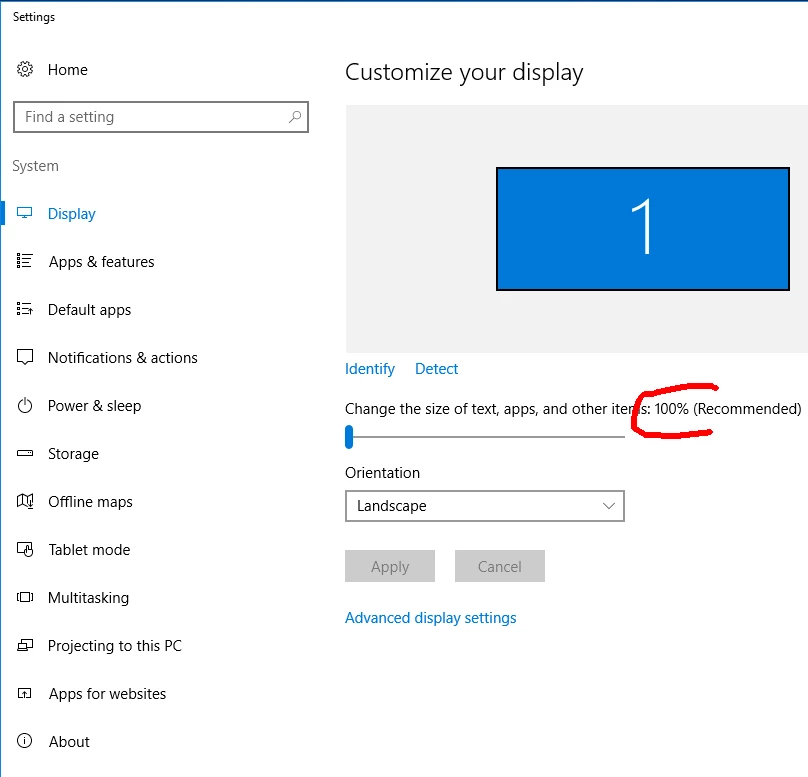Click the 100% (Recommended) scaling text
The height and width of the screenshot is (777, 808).
(728, 409)
